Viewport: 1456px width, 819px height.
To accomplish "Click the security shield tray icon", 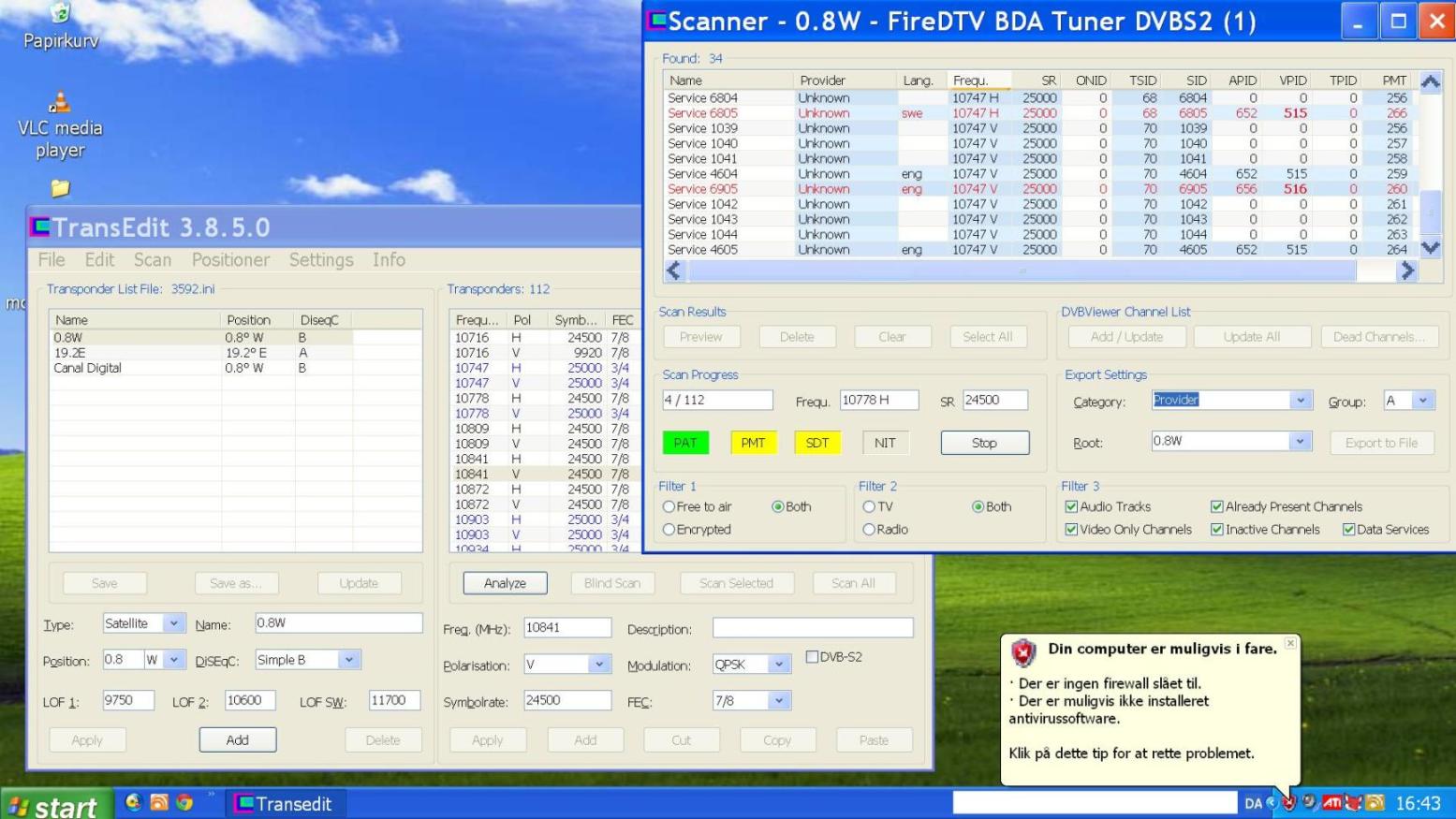I will tap(1289, 802).
